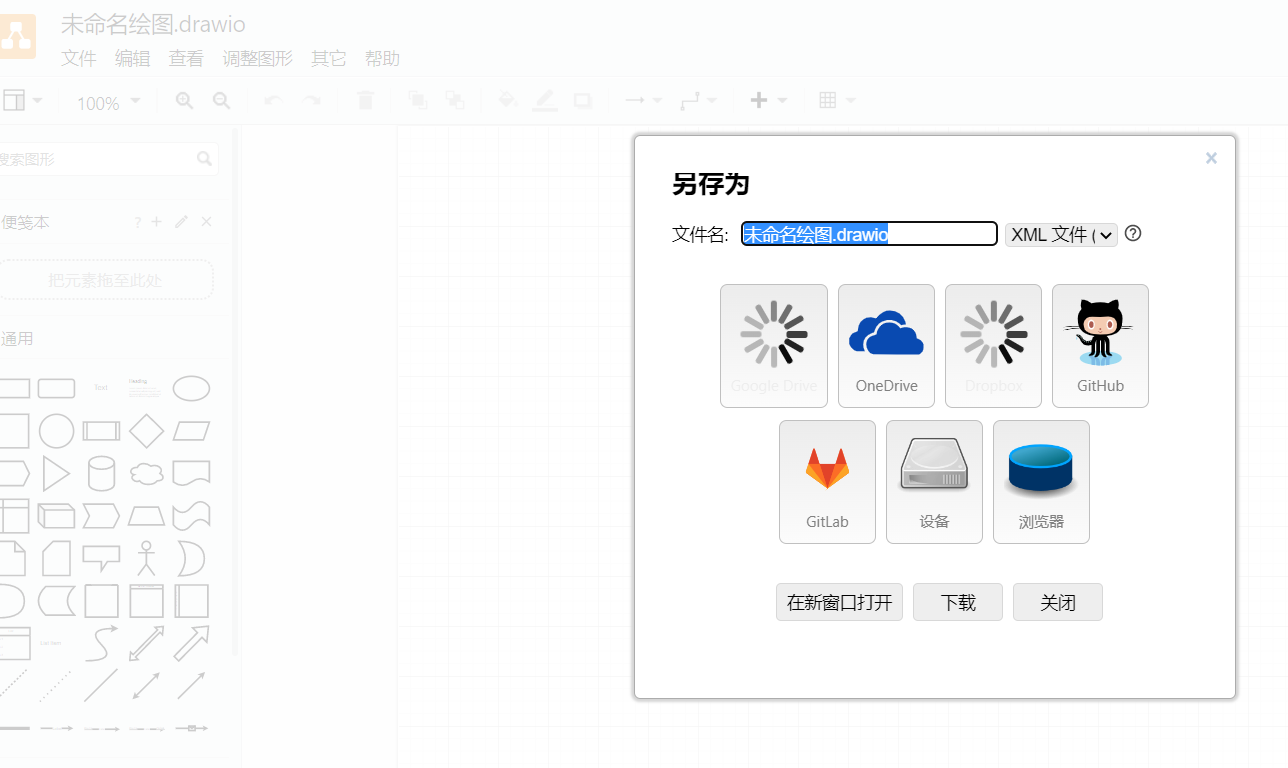Click the 关闭 button
The width and height of the screenshot is (1288, 768).
point(1058,602)
